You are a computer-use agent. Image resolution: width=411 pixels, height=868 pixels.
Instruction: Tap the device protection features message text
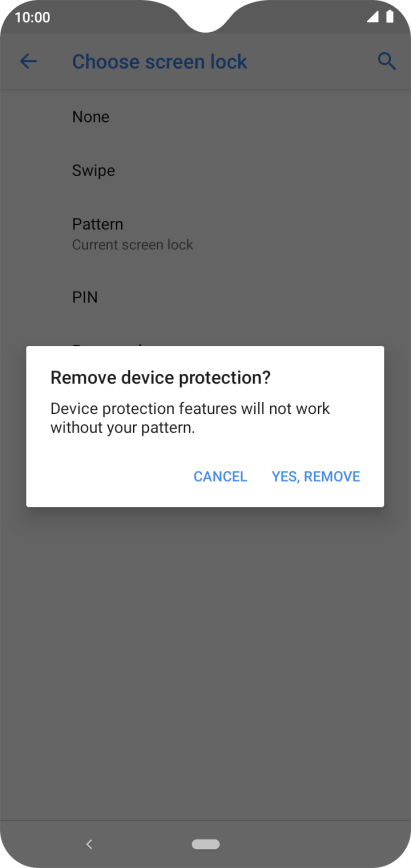[190, 418]
